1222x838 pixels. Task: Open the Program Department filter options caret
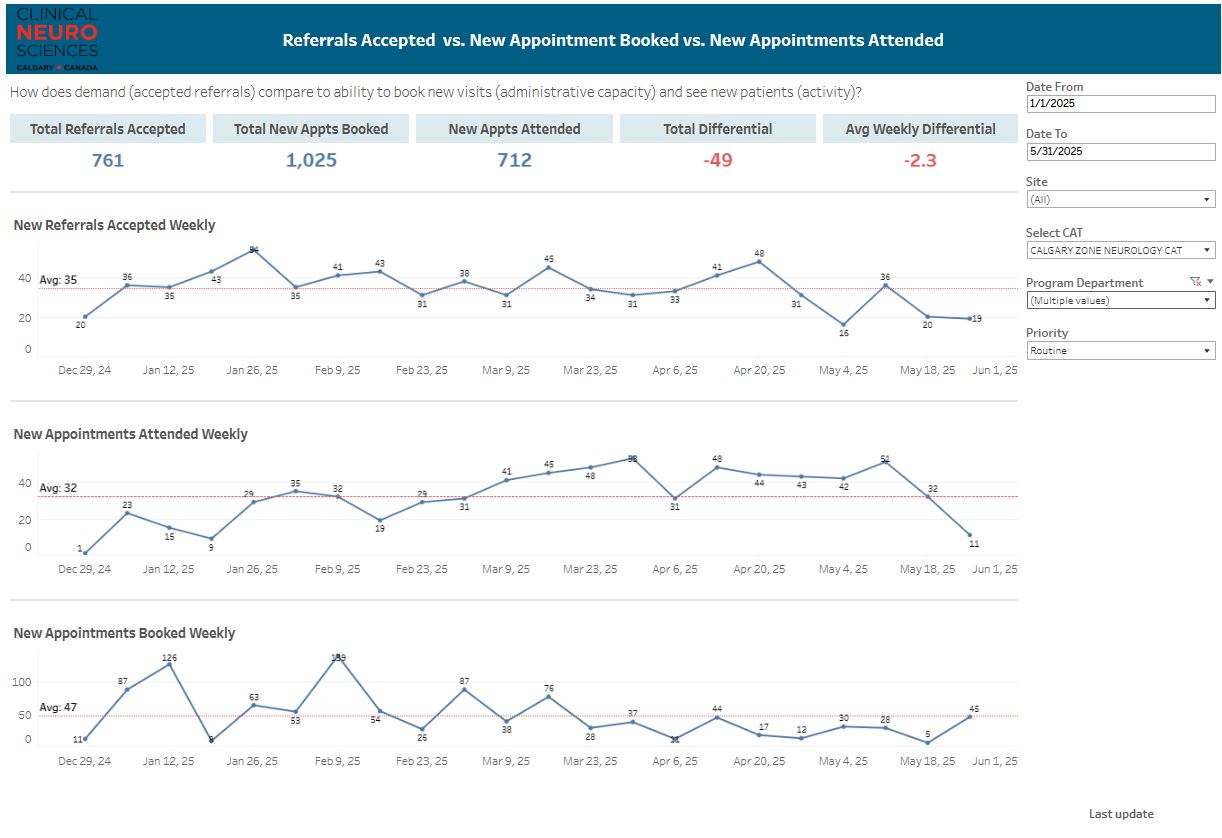point(1210,282)
